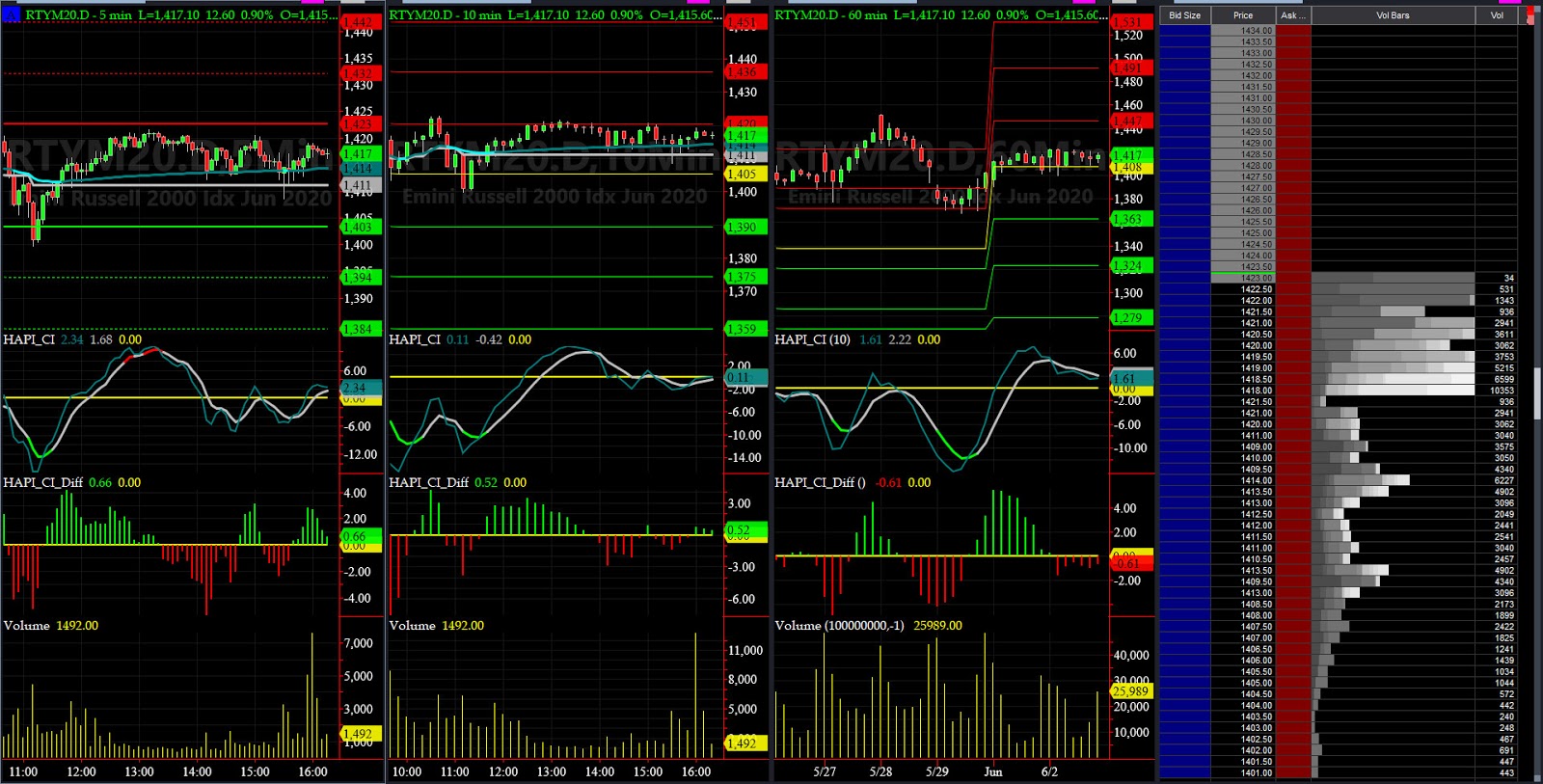Click the green 1,279 level label, 60 min chart

pos(1131,318)
